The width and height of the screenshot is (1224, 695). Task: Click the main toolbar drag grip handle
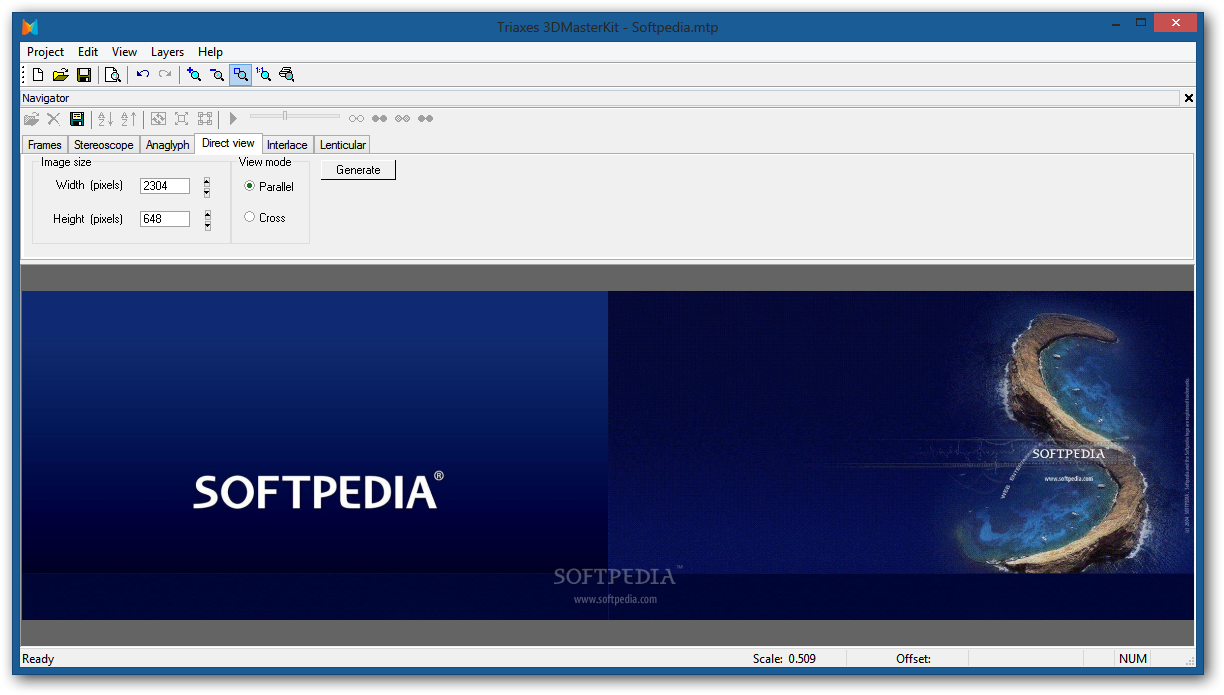pos(24,74)
